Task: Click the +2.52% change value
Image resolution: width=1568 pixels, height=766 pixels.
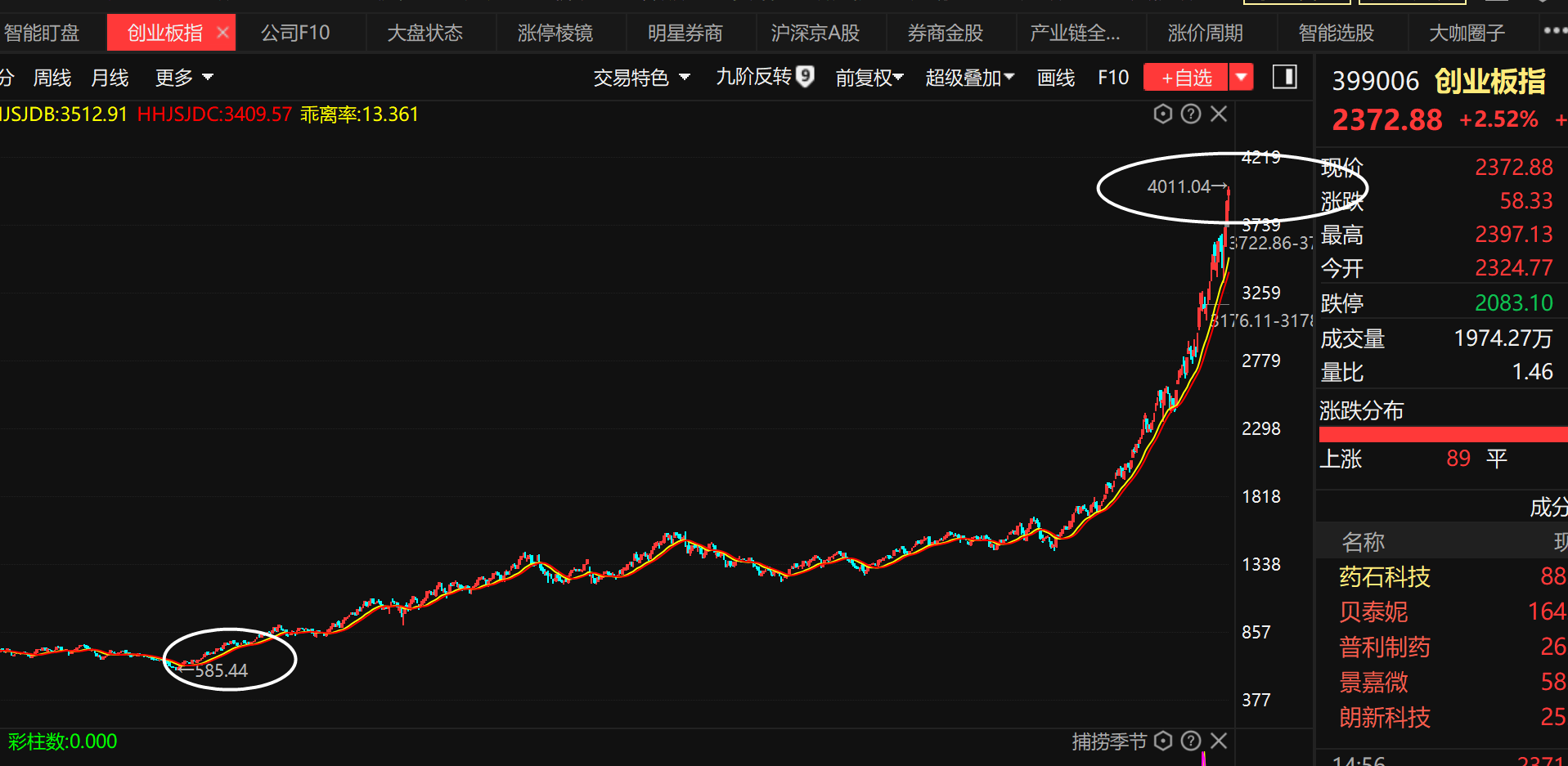Action: (1498, 120)
